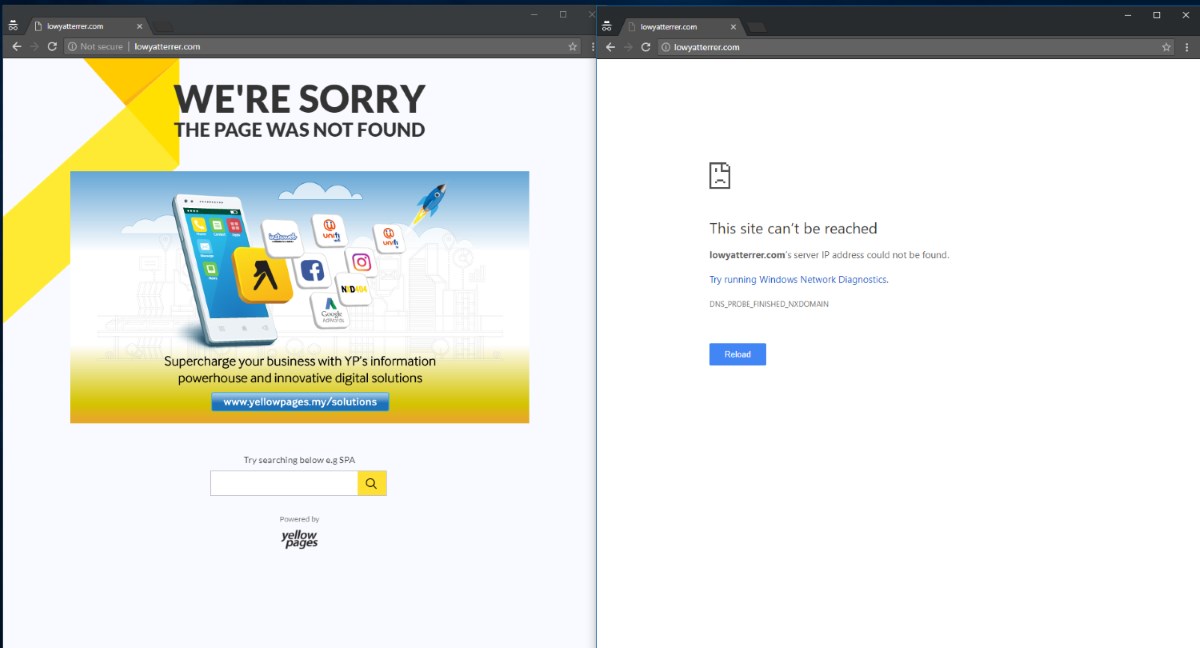Click site info icon in right address bar
Image resolution: width=1200 pixels, height=648 pixels.
pos(666,47)
